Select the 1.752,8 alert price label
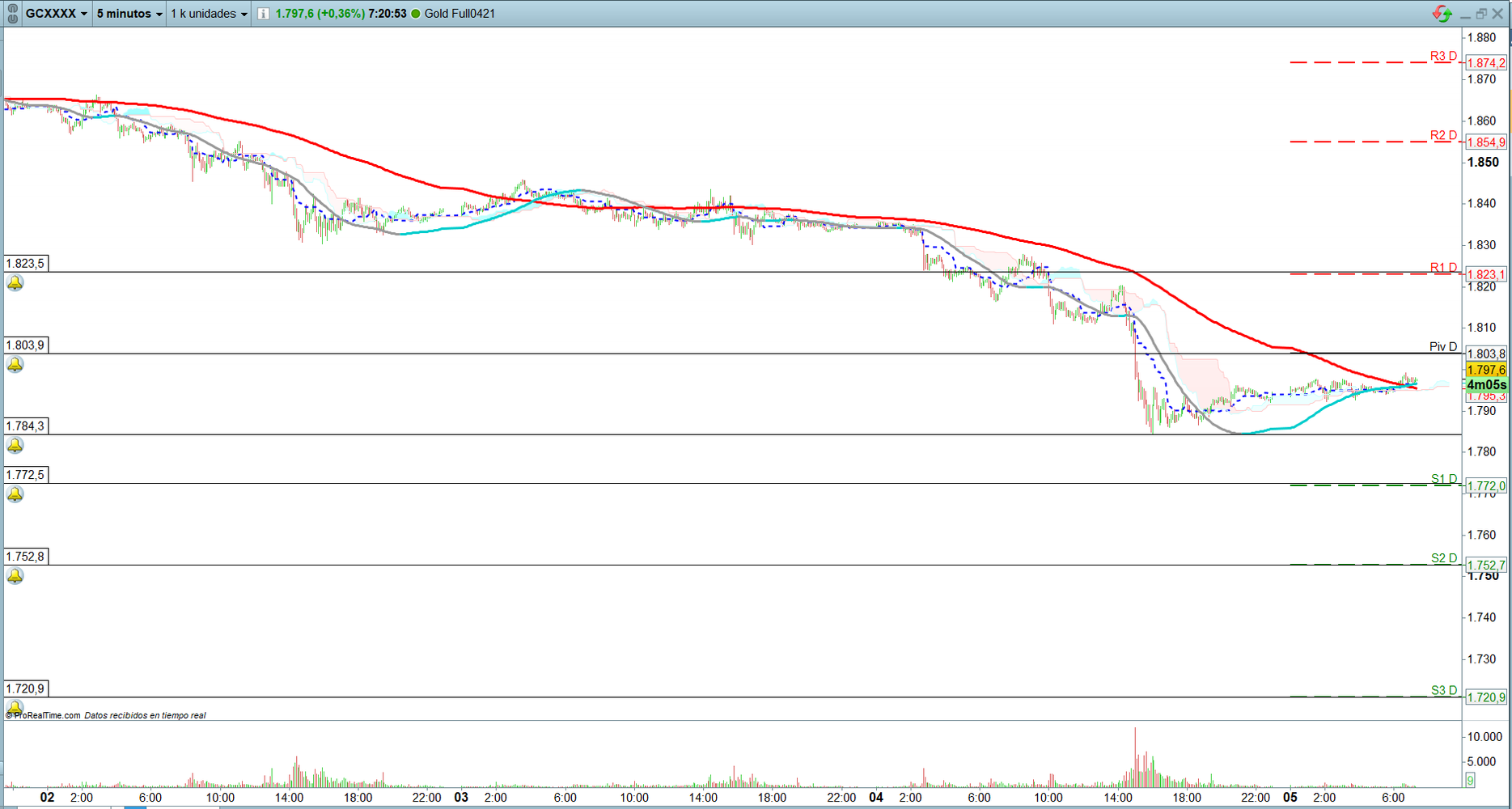Screen dimensions: 1512x809 click(x=26, y=557)
